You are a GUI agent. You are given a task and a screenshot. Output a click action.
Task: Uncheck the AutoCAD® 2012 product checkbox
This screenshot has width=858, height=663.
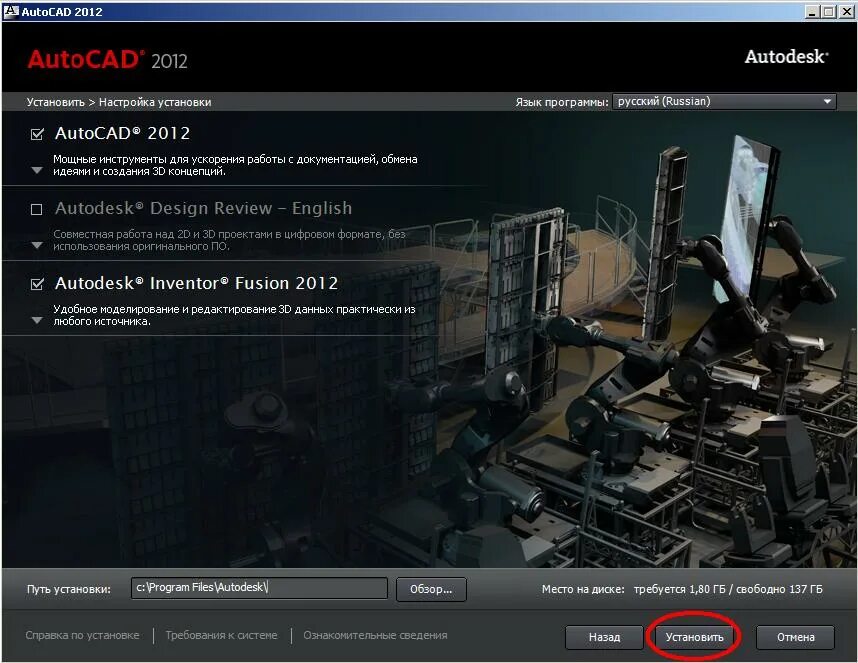click(37, 134)
